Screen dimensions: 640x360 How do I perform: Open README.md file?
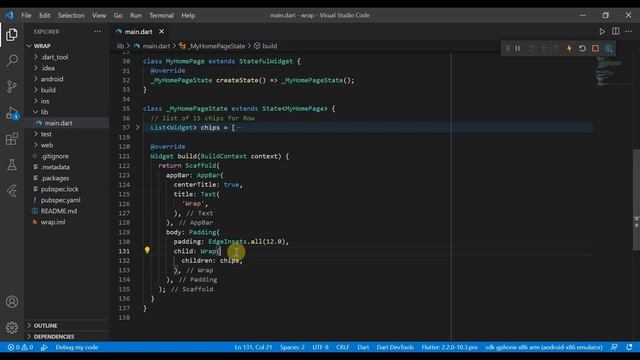(x=59, y=211)
